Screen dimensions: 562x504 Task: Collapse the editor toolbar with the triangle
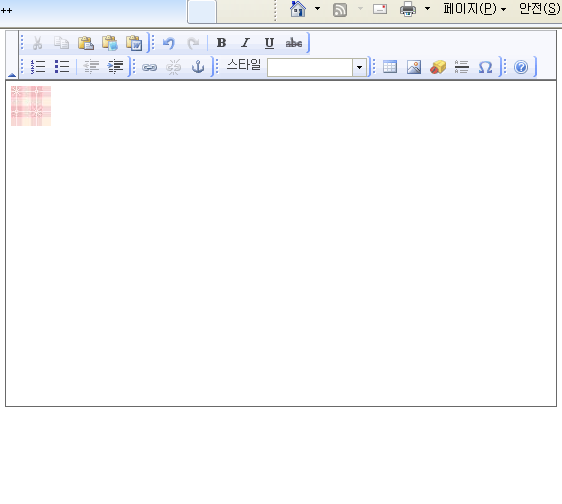point(12,75)
